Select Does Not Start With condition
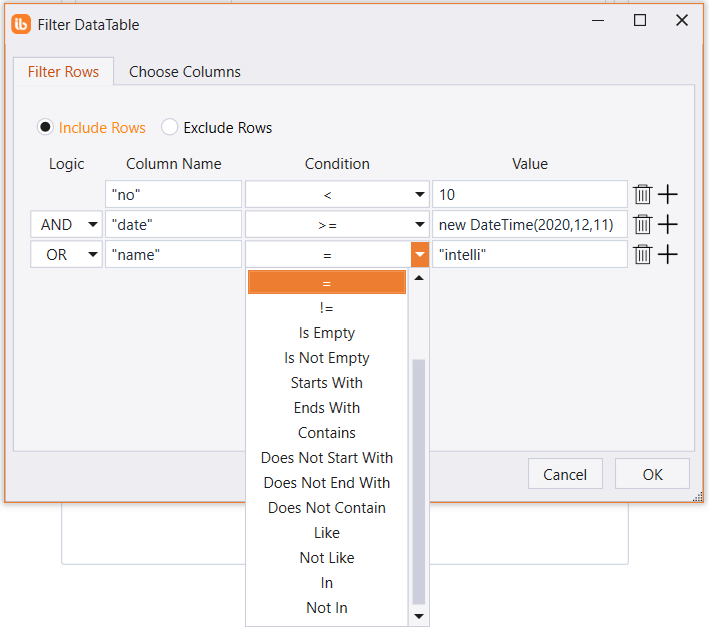Image resolution: width=709 pixels, height=631 pixels. pyautogui.click(x=326, y=458)
